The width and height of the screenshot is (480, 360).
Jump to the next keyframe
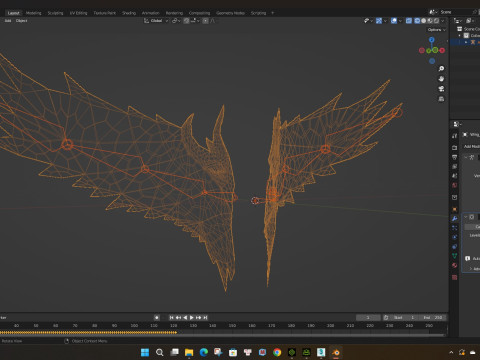199,317
